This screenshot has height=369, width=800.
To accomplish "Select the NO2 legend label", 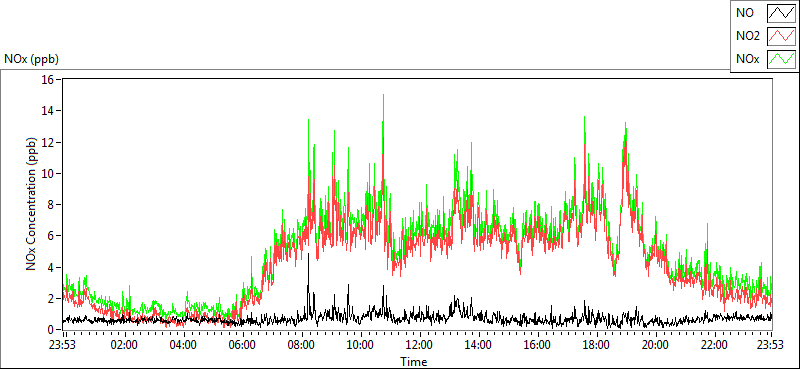I will [x=748, y=36].
